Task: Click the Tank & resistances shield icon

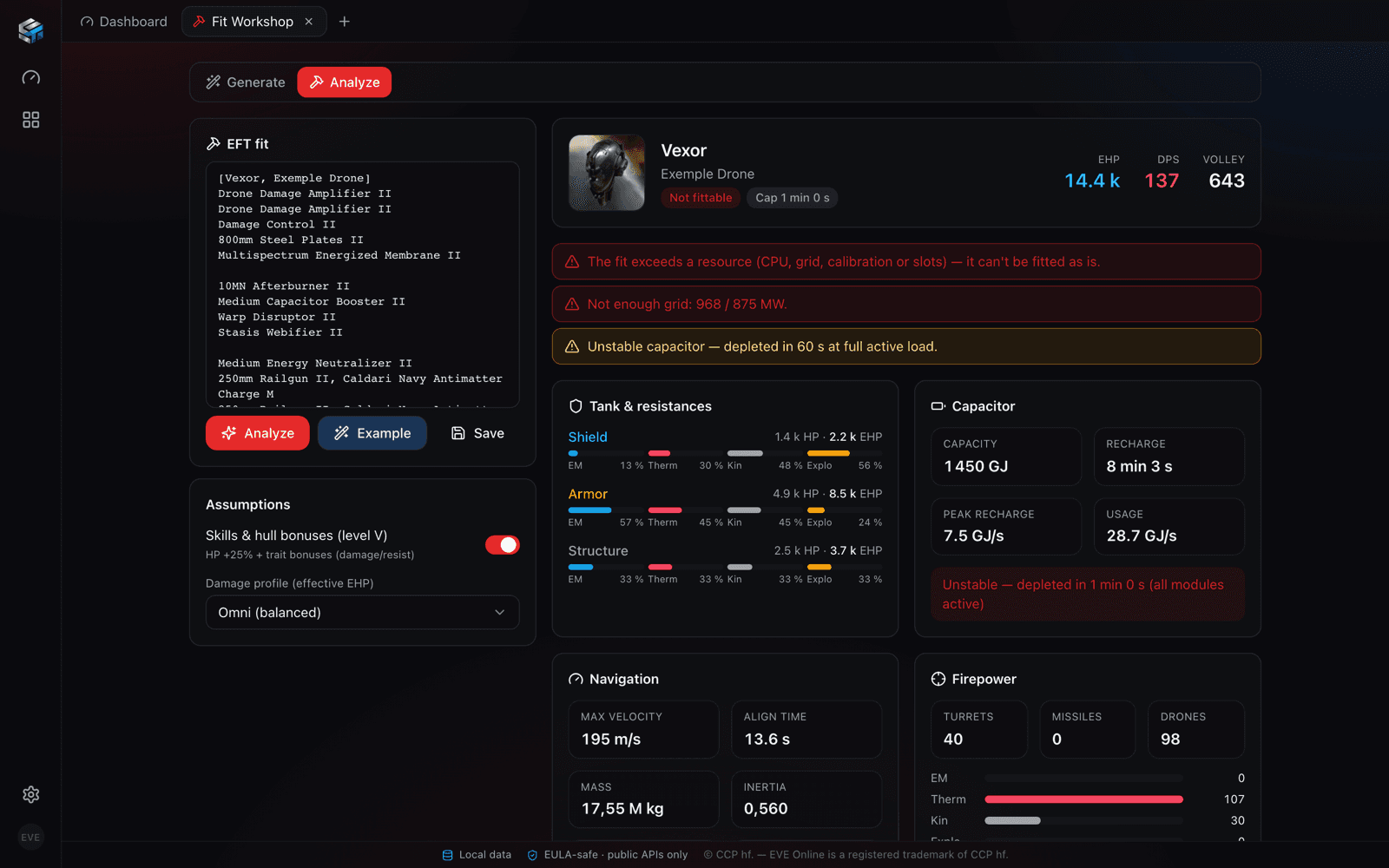Action: click(x=576, y=406)
